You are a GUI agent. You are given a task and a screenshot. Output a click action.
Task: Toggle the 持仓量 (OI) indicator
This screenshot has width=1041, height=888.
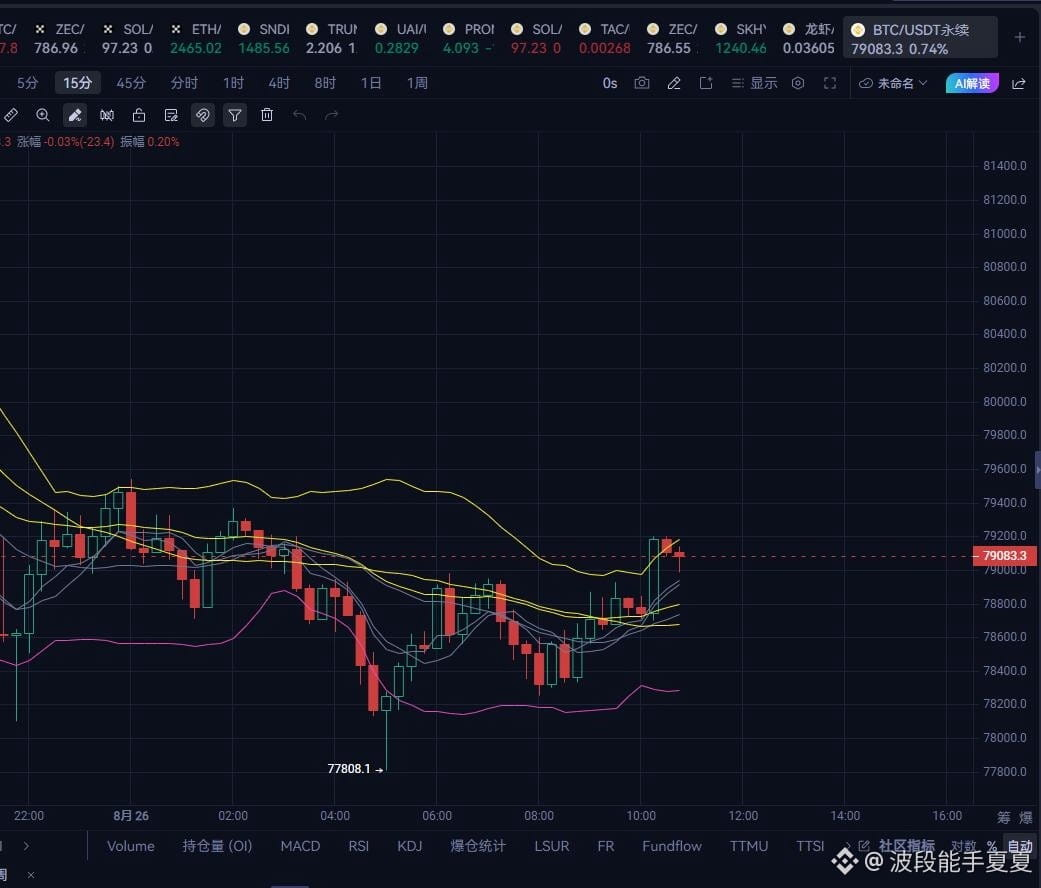tap(217, 846)
